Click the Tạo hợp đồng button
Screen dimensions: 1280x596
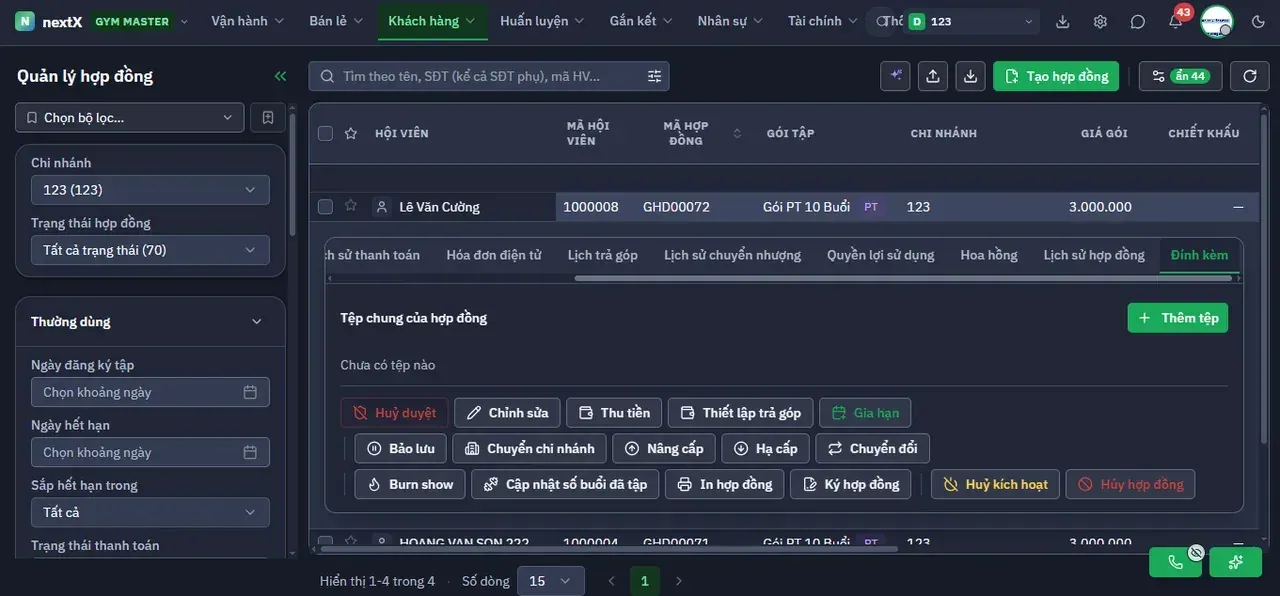pos(1056,76)
